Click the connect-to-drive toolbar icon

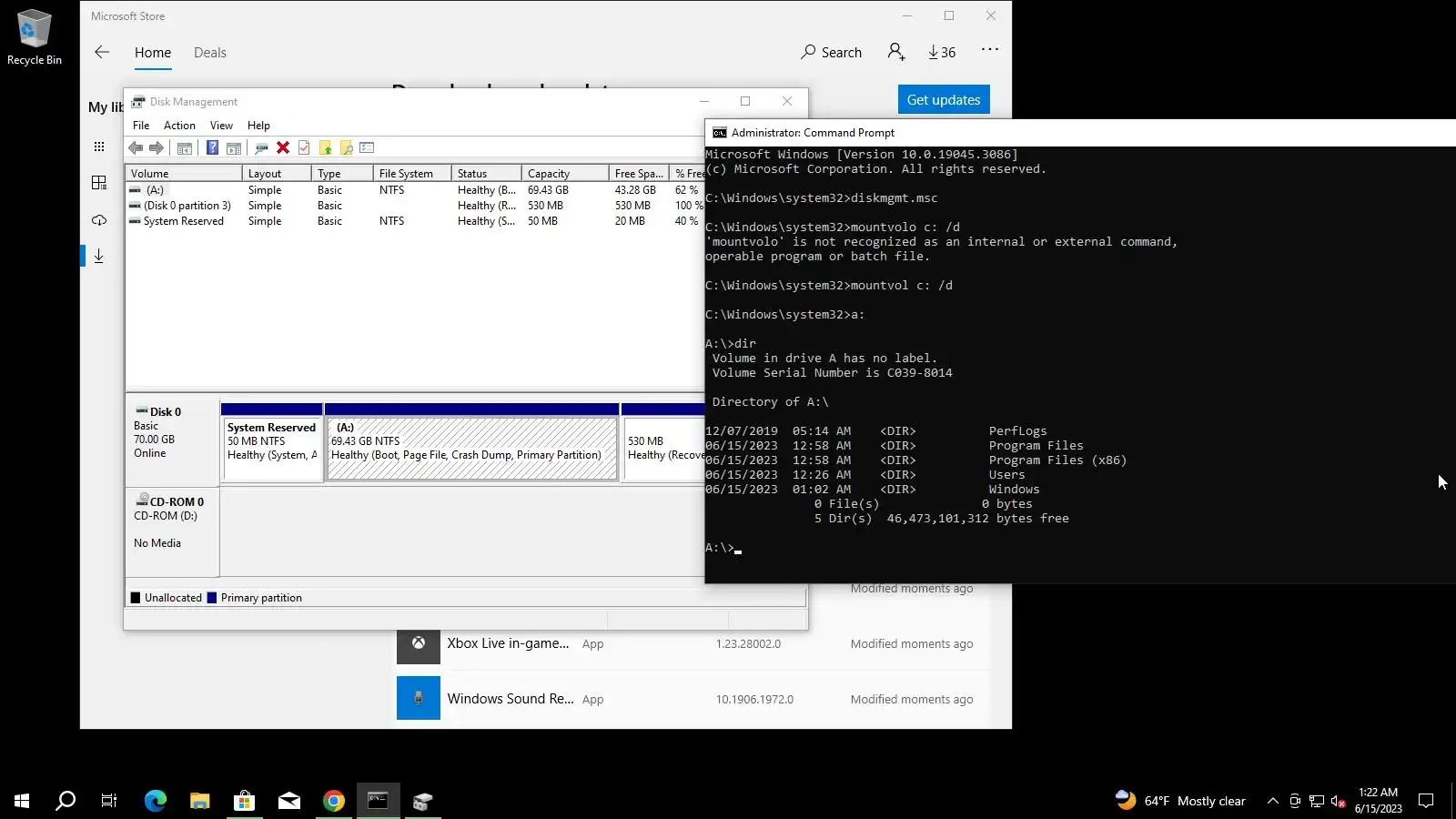point(261,147)
